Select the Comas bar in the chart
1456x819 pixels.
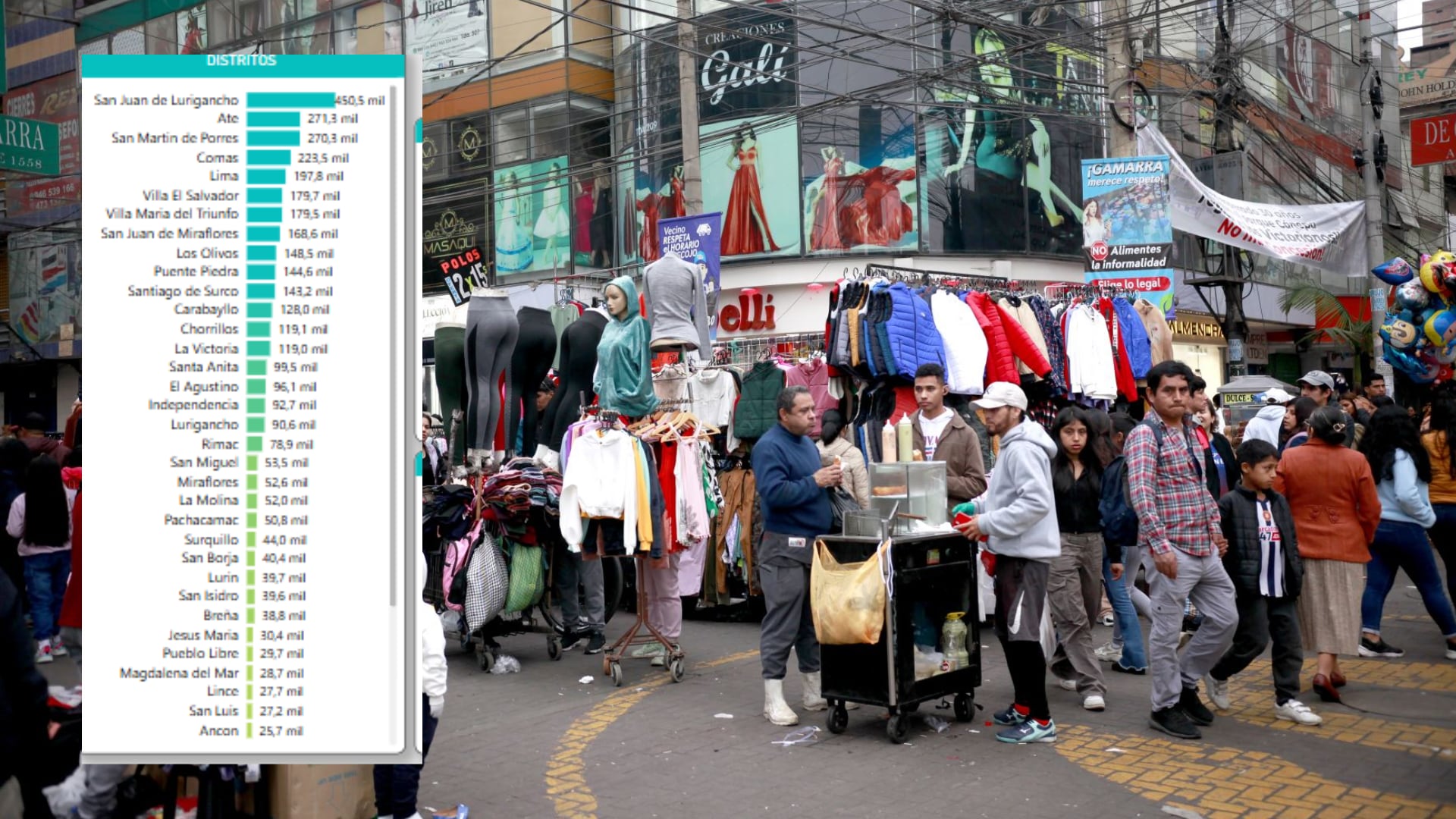click(x=268, y=158)
